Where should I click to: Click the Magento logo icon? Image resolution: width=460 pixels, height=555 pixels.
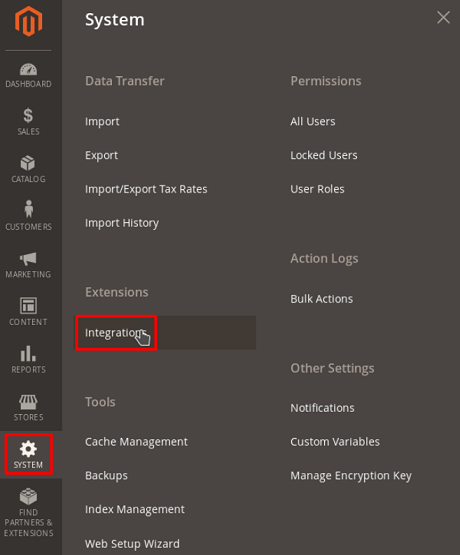click(28, 21)
